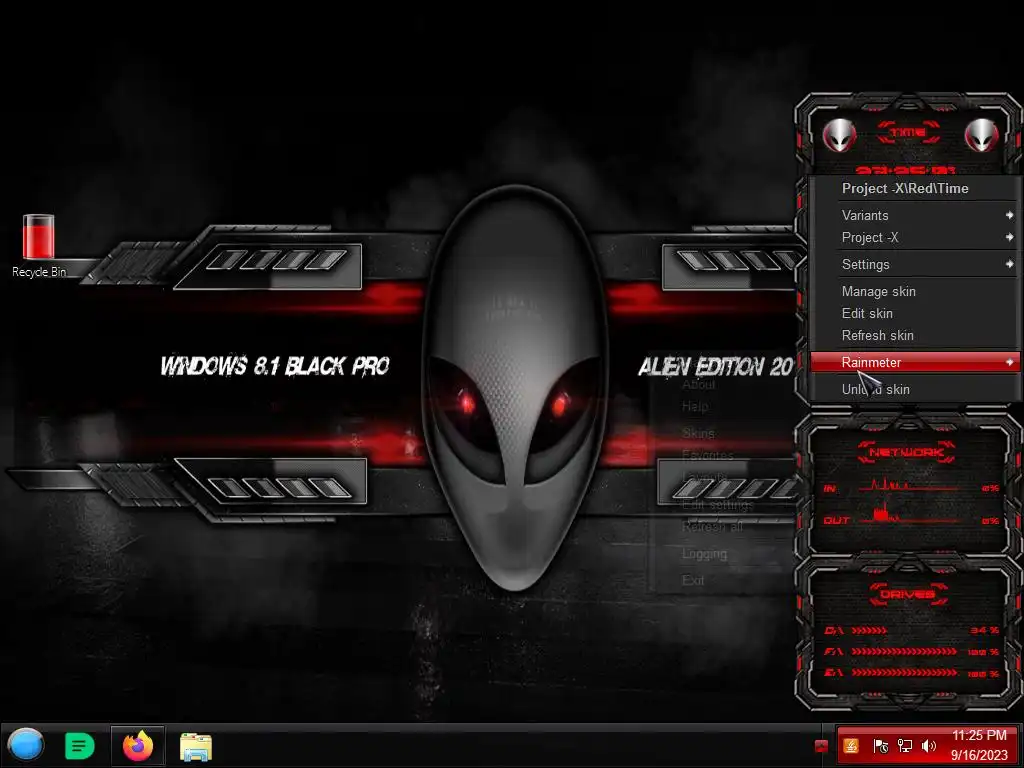1024x768 pixels.
Task: Click the F:\ drive usage bar
Action: coord(904,652)
